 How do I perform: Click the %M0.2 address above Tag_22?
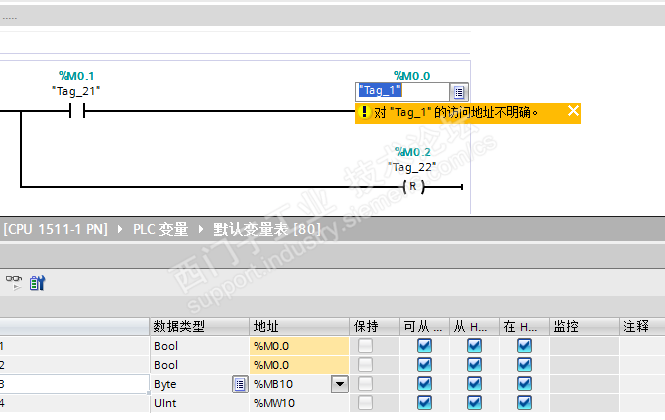coord(413,152)
